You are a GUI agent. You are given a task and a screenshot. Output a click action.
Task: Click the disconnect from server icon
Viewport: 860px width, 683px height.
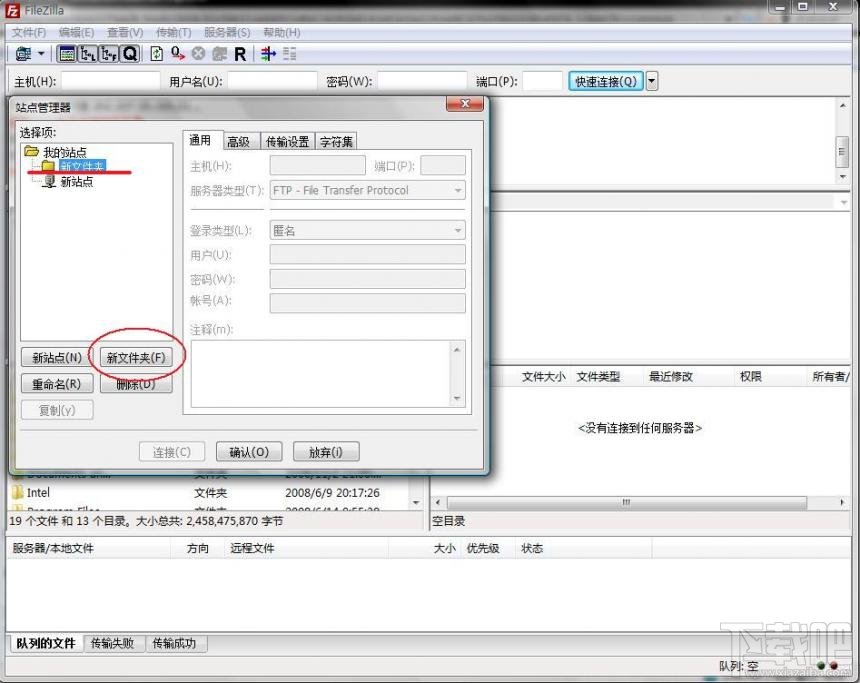[219, 54]
